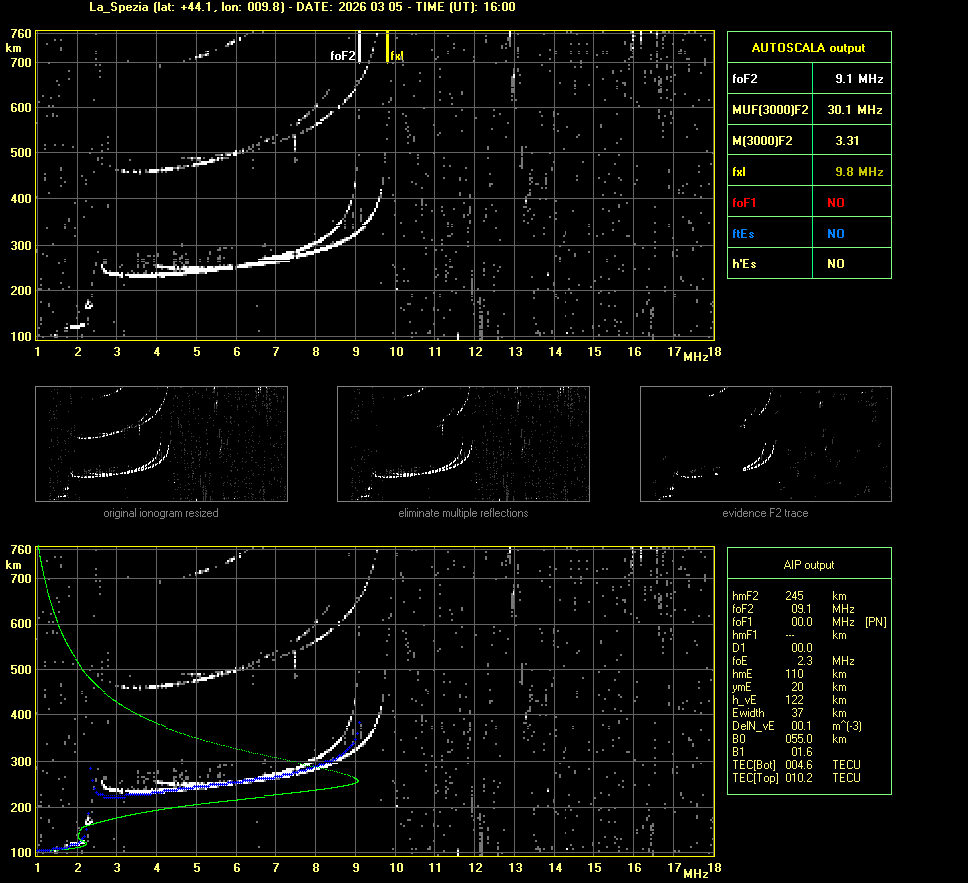Click the 'evidence F2 trace' thumbnail
This screenshot has width=968, height=883.
point(765,444)
